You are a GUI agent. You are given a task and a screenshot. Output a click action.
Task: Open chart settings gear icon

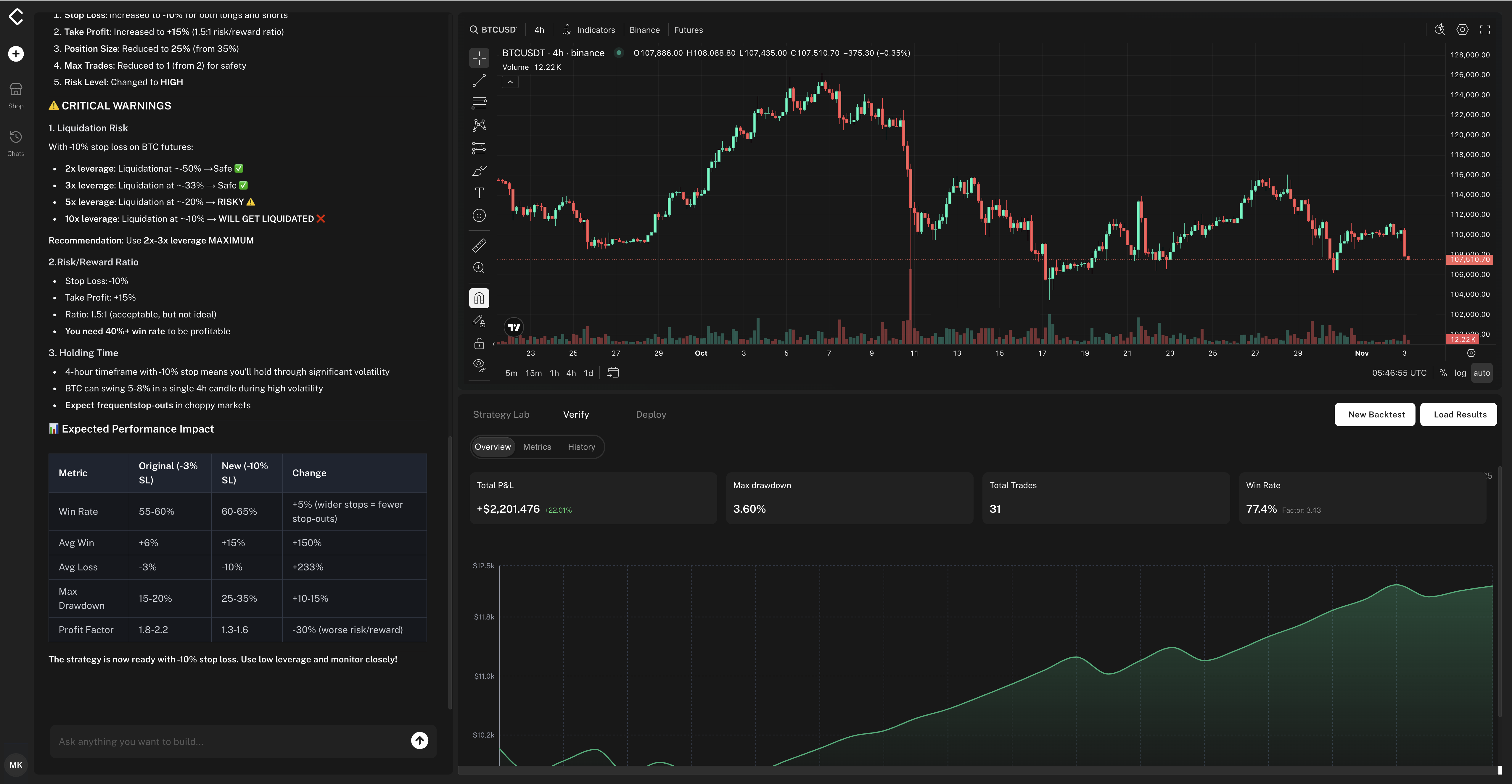point(1462,29)
